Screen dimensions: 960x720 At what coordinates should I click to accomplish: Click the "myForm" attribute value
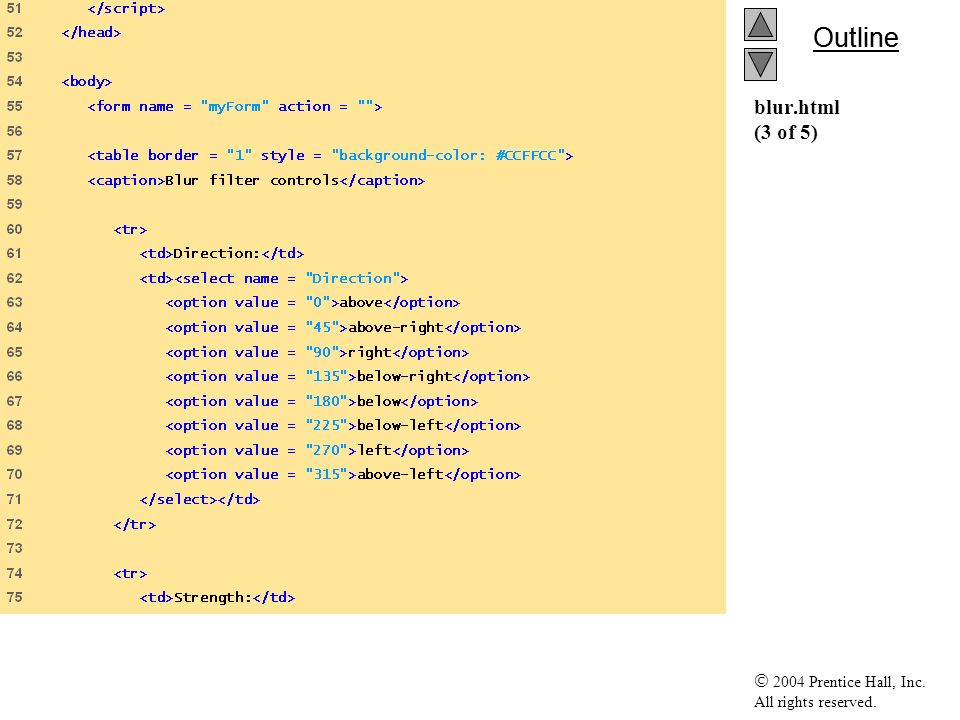pyautogui.click(x=234, y=107)
